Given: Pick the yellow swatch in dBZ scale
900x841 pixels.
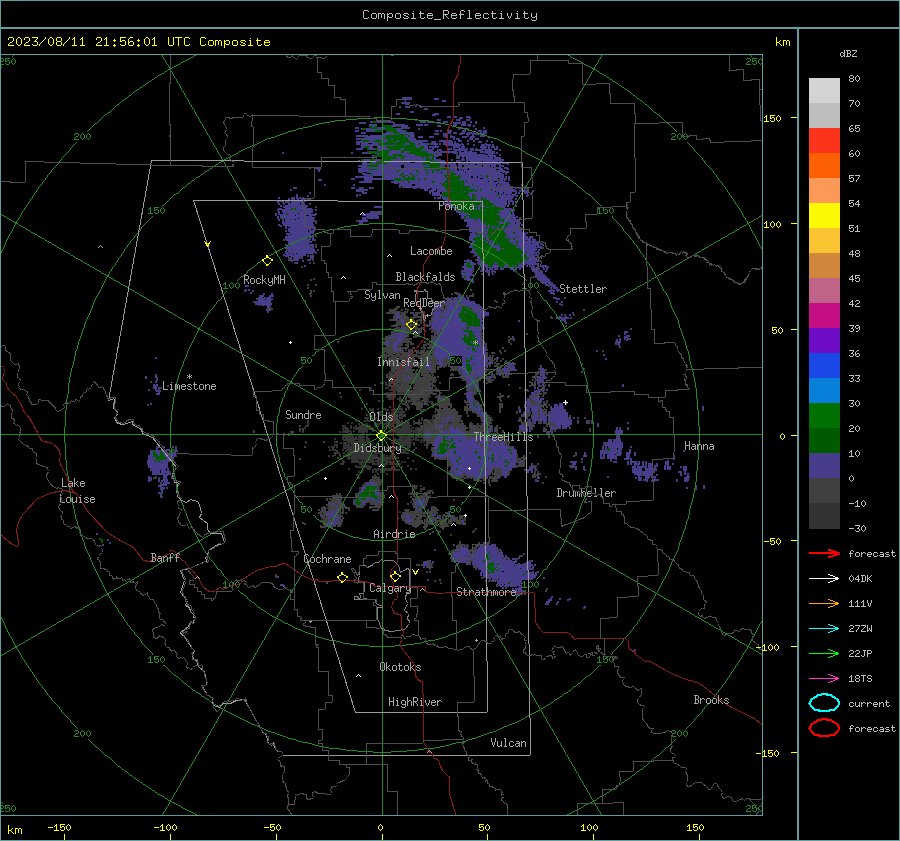Looking at the screenshot, I should tap(824, 215).
